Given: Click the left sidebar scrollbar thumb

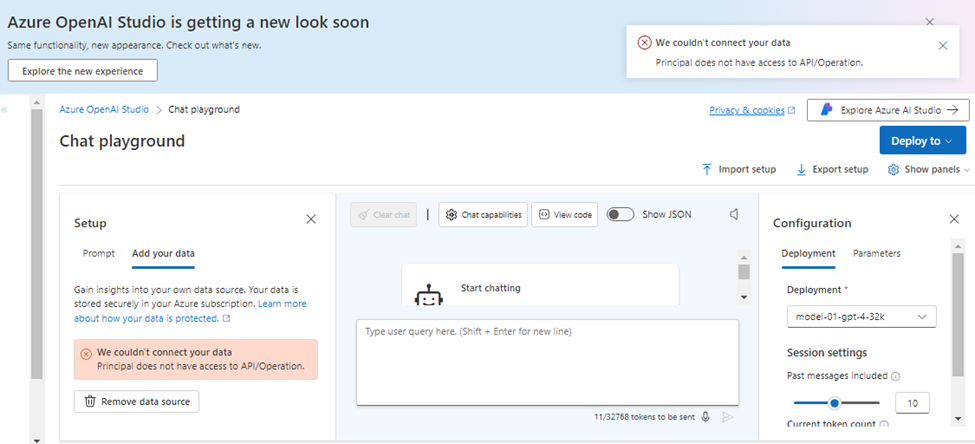Looking at the screenshot, I should tap(37, 244).
